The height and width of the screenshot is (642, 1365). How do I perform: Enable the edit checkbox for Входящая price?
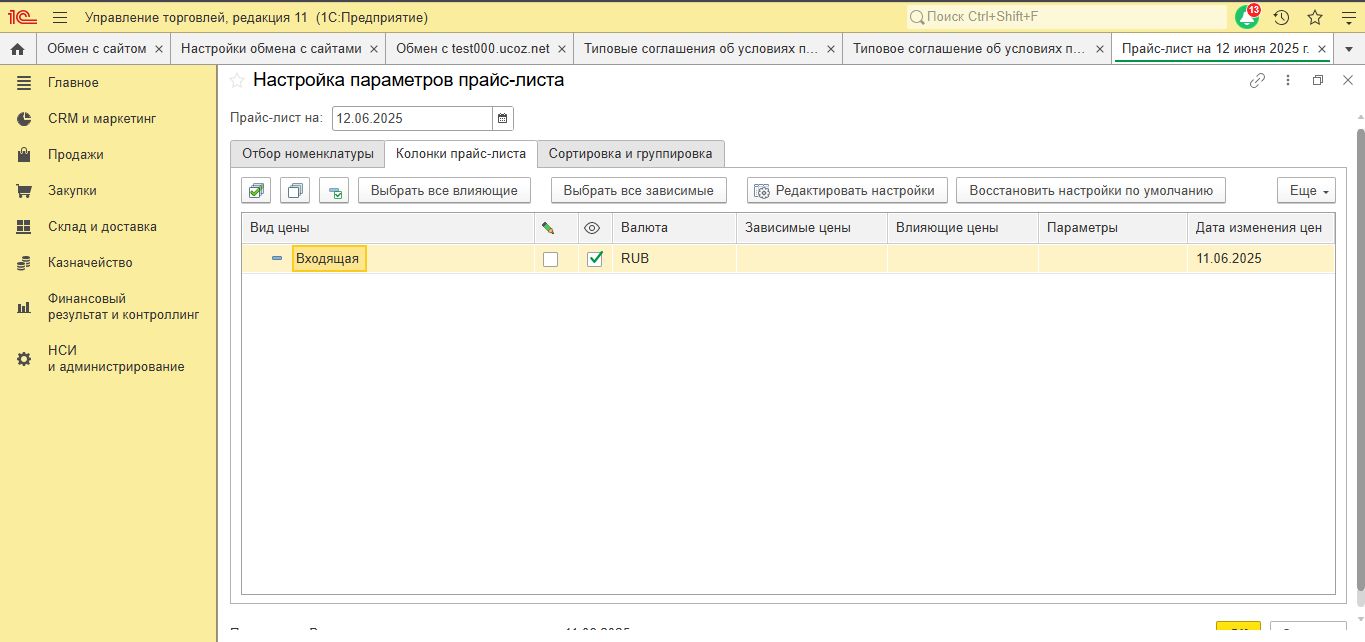coord(550,259)
